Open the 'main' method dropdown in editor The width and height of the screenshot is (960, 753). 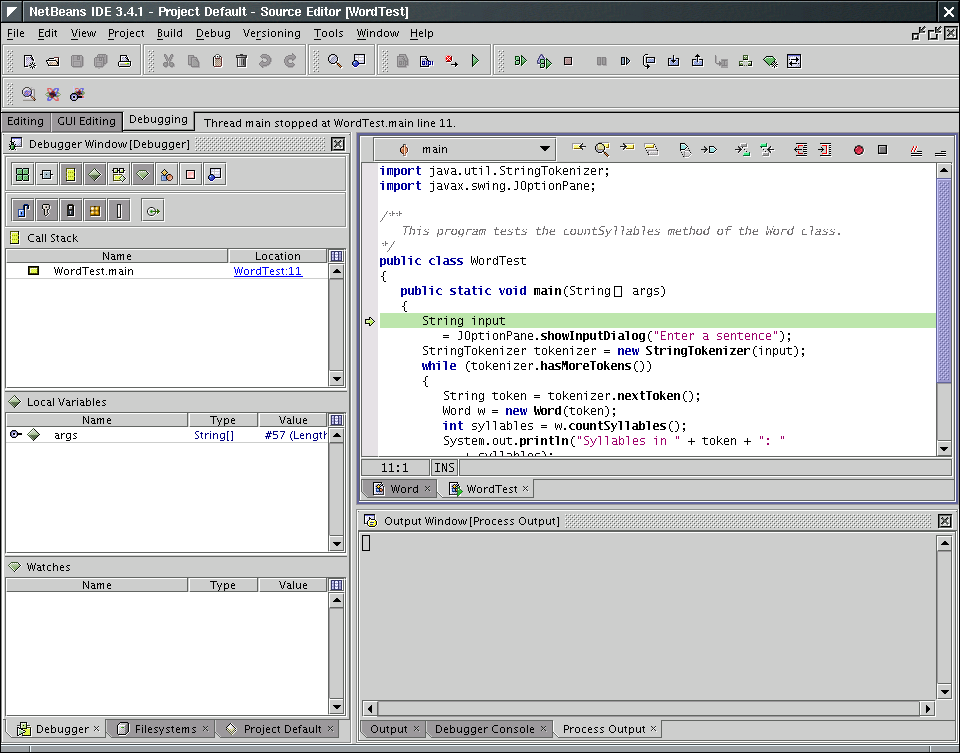click(x=544, y=150)
